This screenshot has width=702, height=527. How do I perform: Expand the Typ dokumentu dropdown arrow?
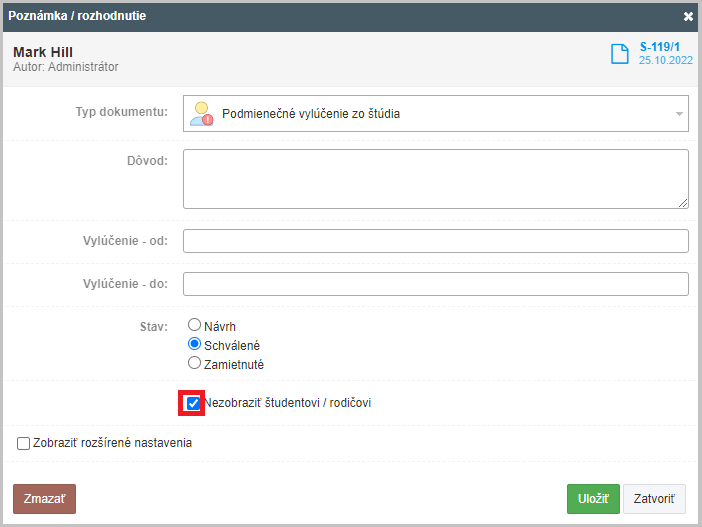tap(679, 114)
